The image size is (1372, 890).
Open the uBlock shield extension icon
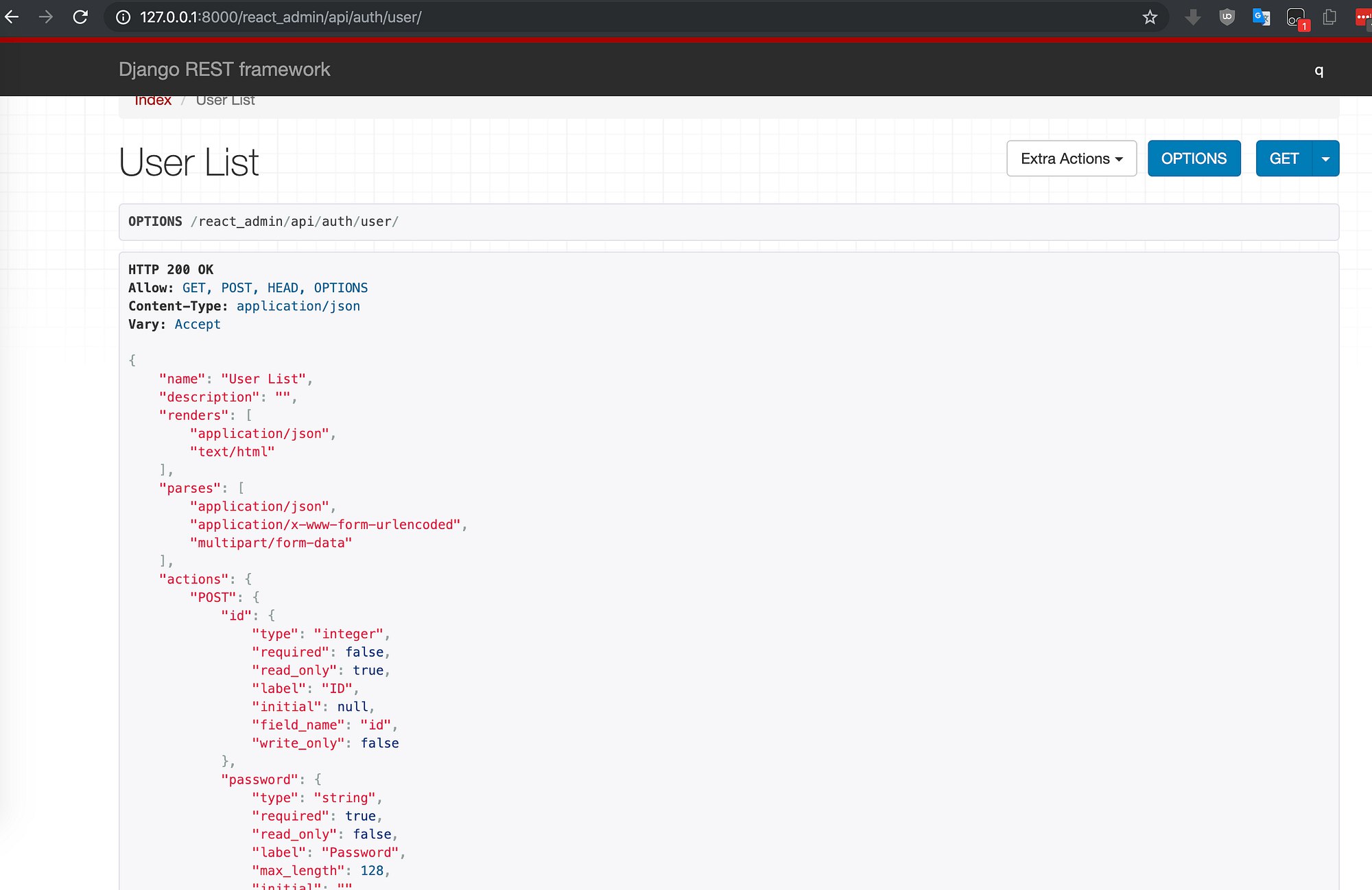[1227, 17]
